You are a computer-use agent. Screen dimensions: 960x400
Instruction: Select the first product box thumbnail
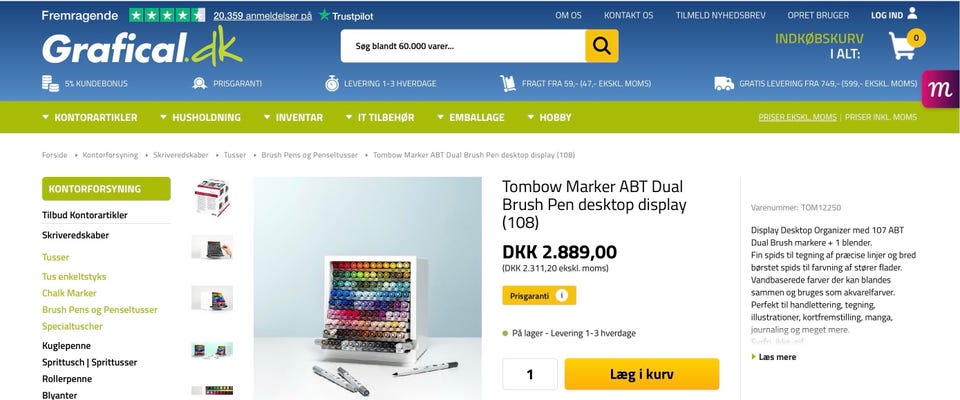coord(212,197)
